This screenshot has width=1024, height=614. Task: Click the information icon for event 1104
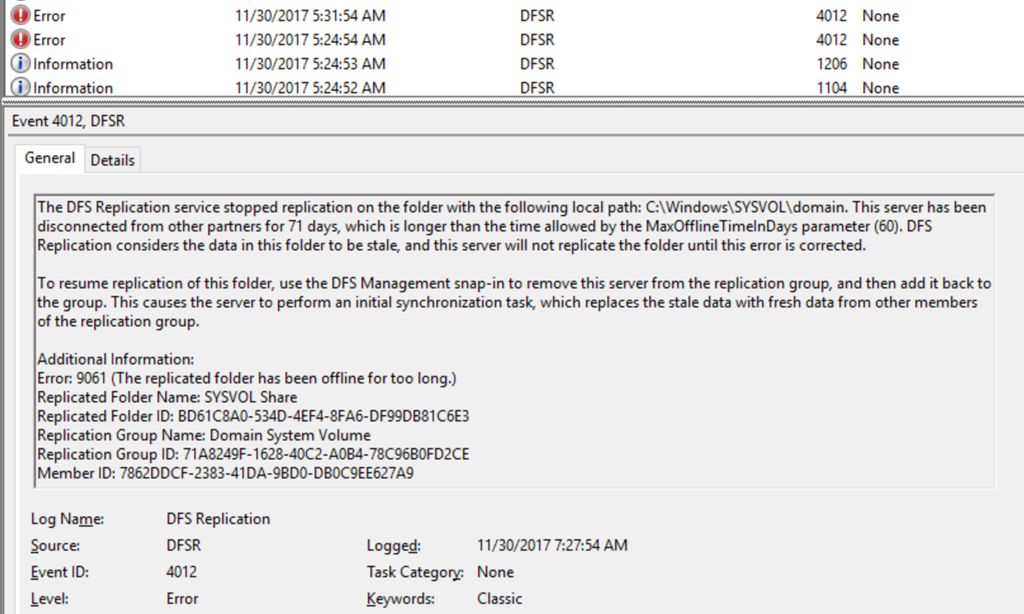click(20, 87)
